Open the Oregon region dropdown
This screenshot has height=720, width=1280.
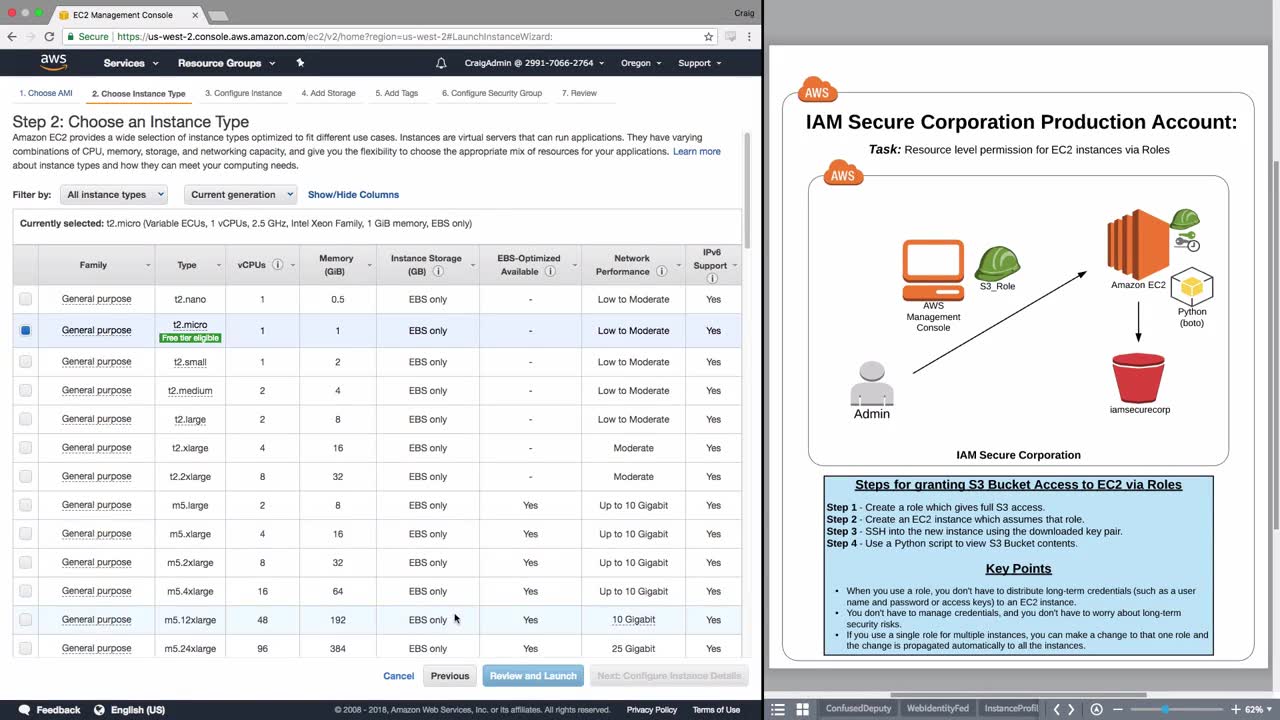pos(641,63)
